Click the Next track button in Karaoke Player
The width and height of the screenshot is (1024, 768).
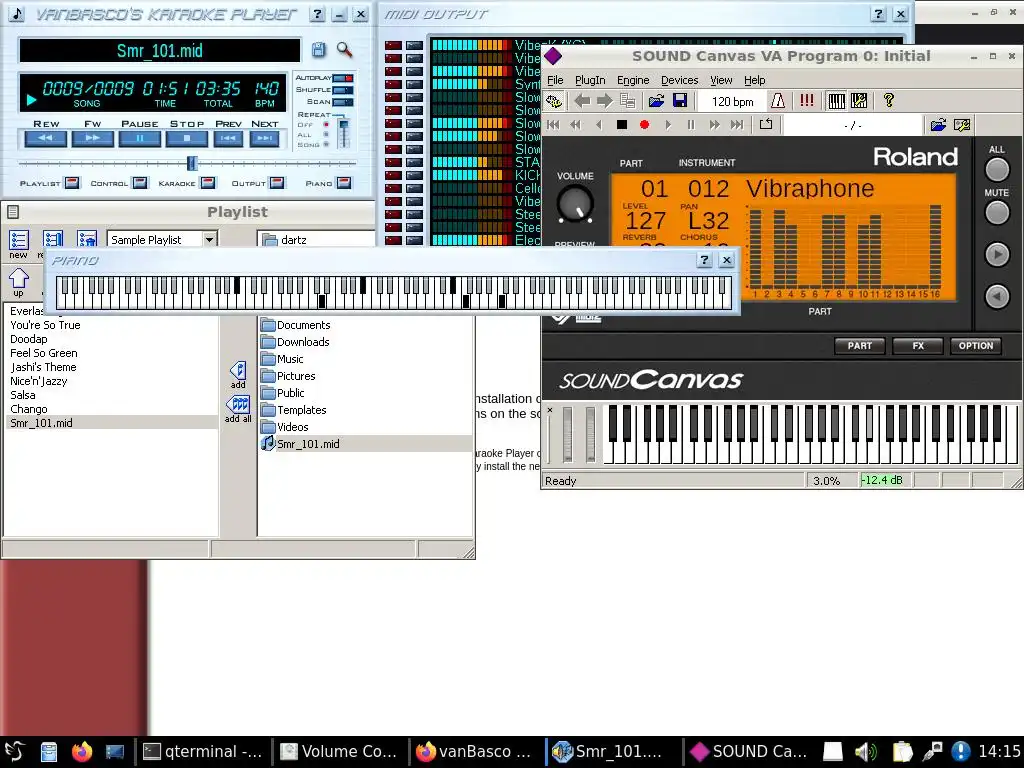[x=264, y=138]
